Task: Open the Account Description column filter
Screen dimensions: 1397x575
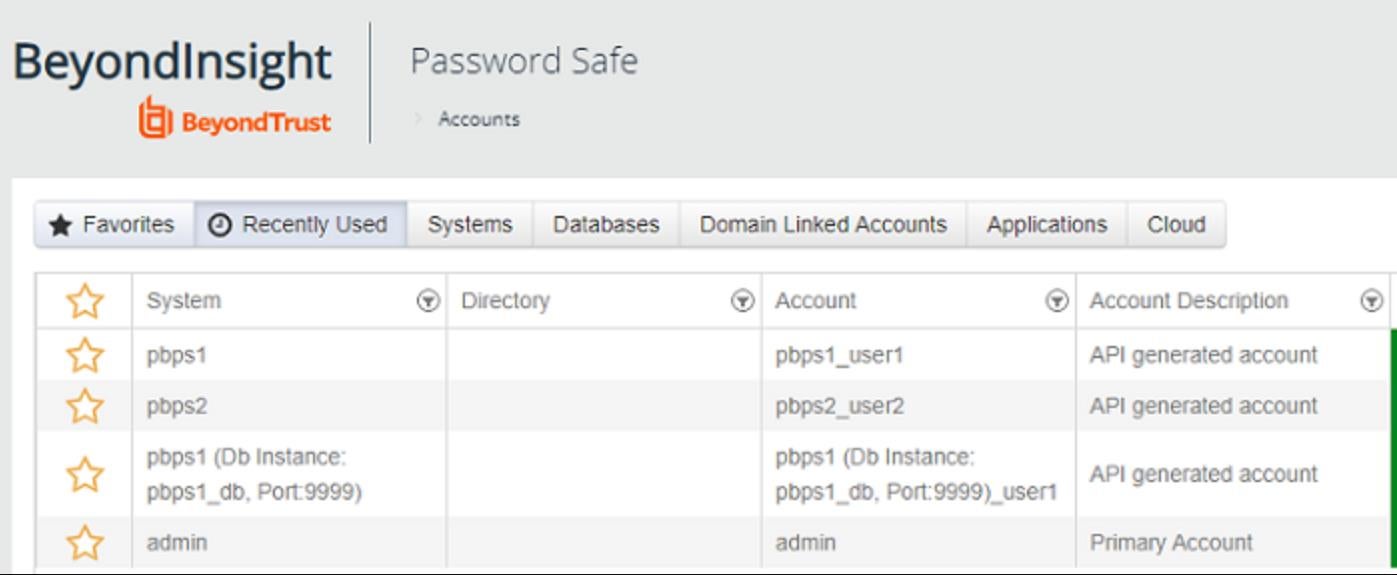Action: coord(1371,301)
